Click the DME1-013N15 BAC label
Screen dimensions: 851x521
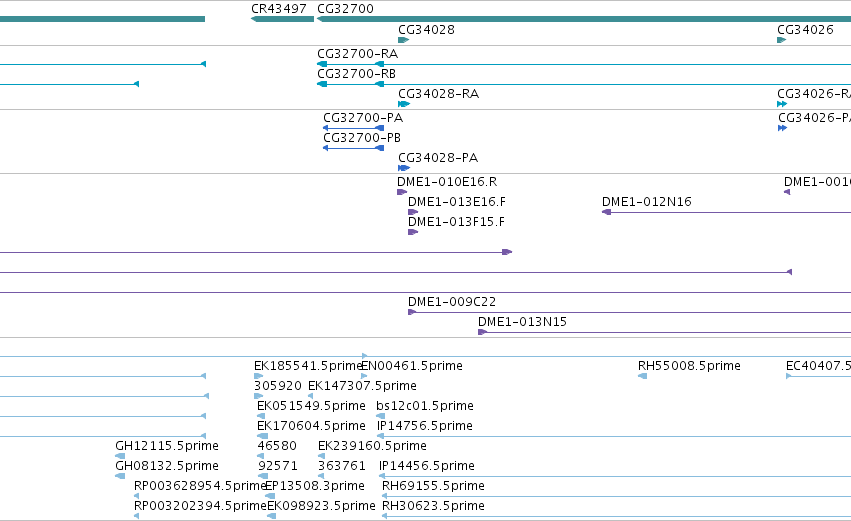522,322
